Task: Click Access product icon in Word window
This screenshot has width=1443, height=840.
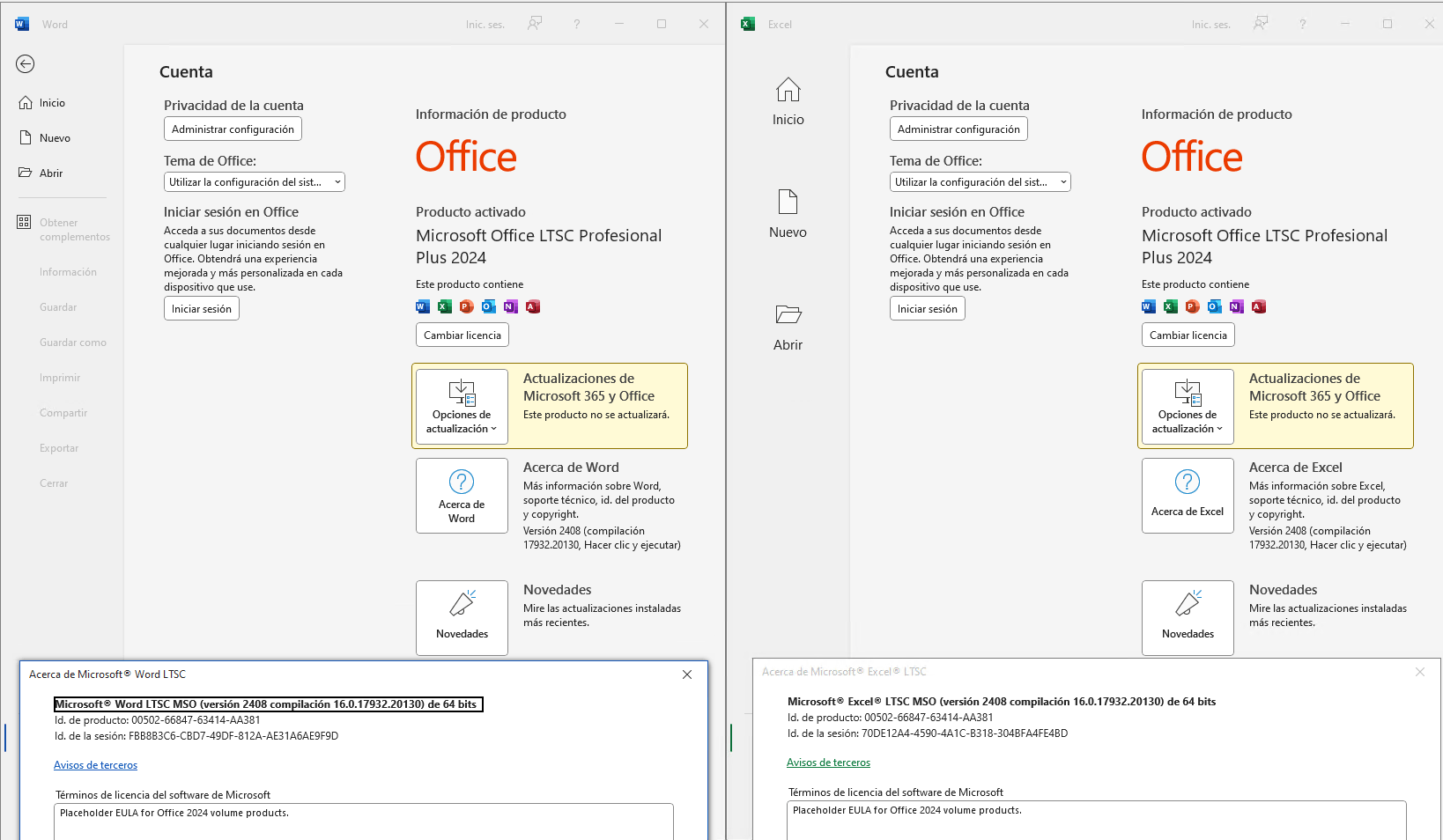Action: (x=533, y=306)
